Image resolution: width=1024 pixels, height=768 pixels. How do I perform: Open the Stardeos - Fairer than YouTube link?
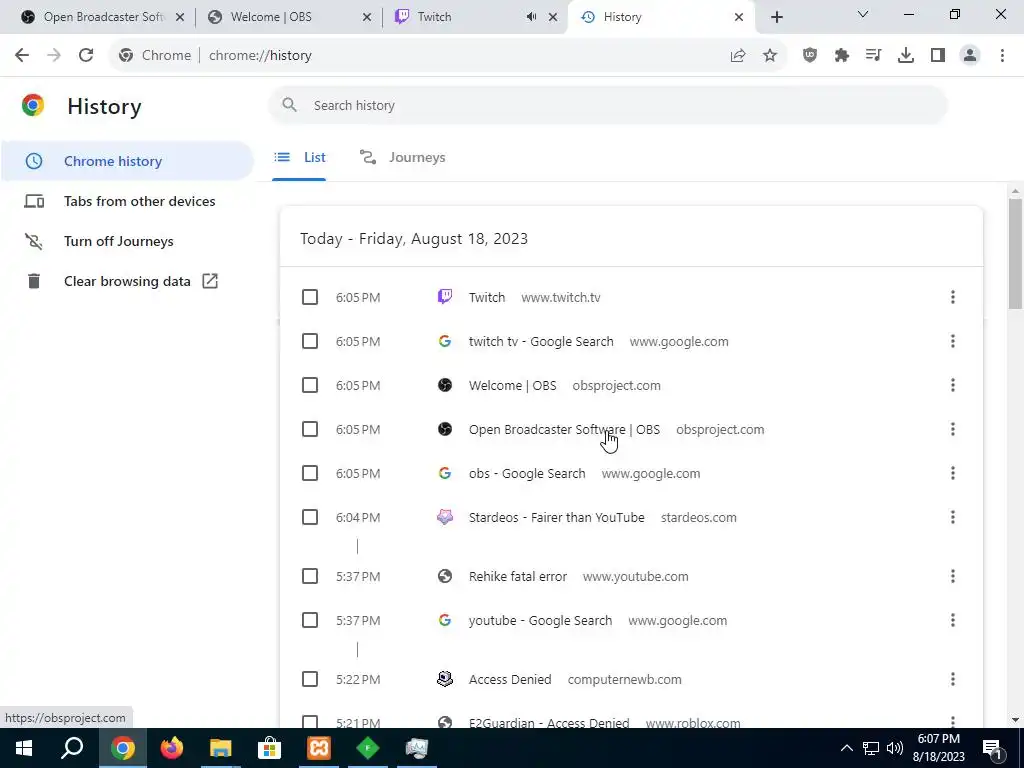[556, 517]
